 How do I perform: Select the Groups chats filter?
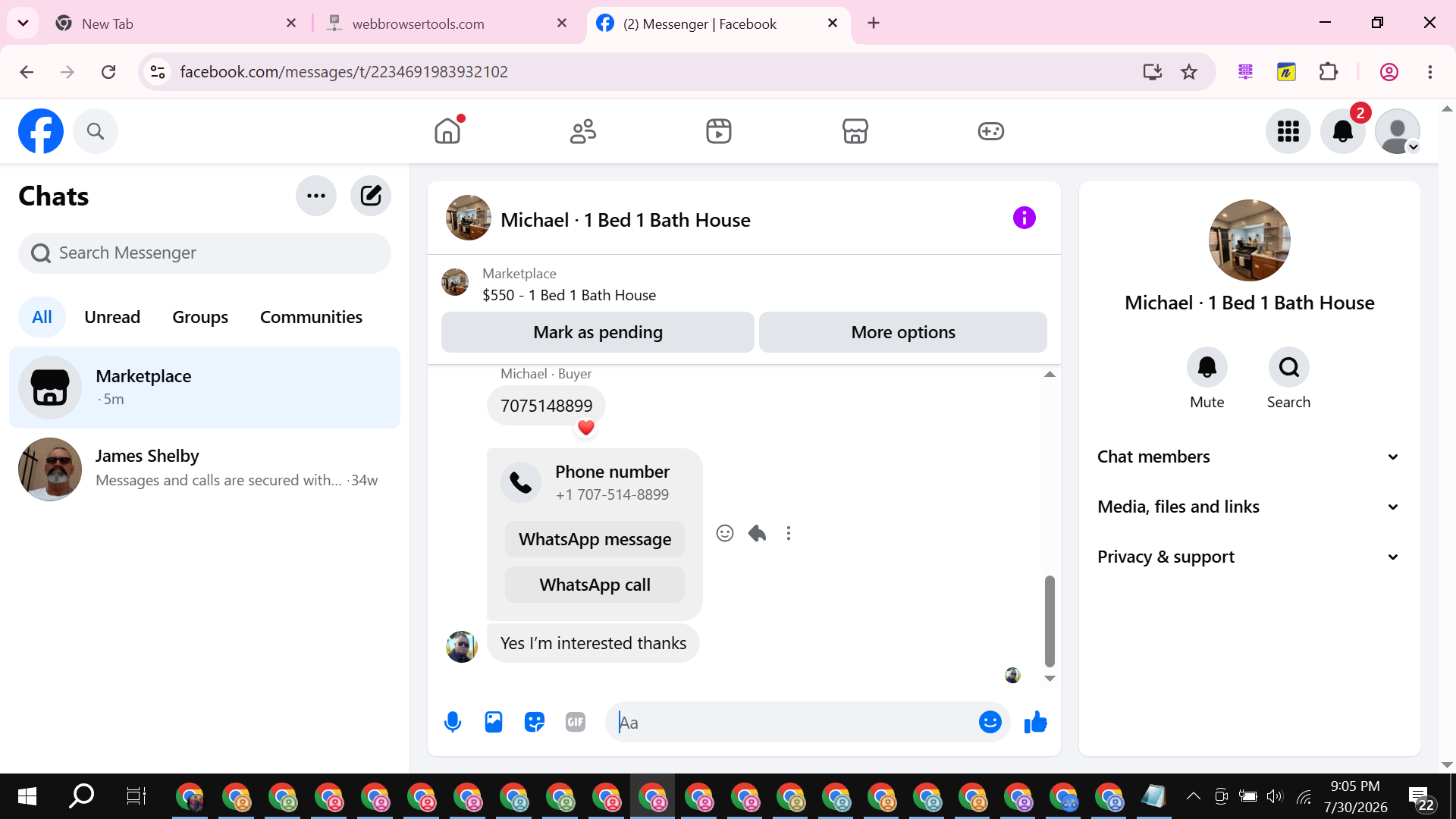[200, 317]
